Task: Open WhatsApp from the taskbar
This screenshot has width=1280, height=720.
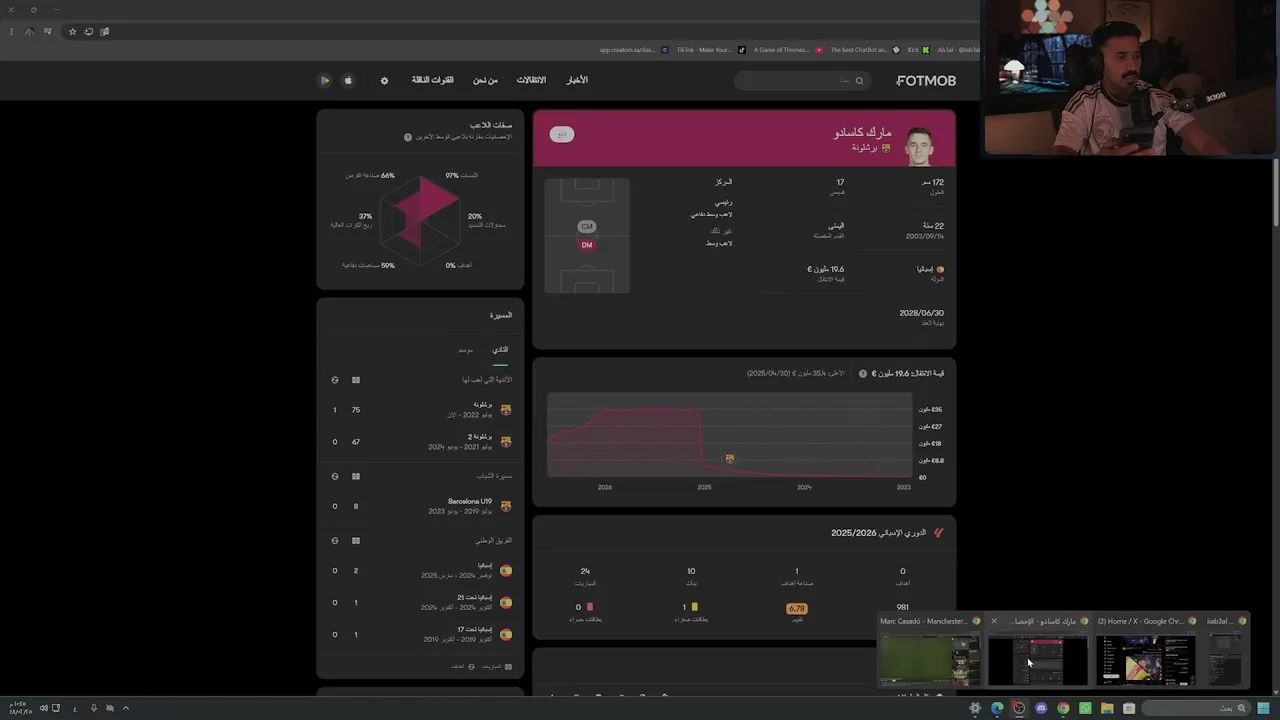Action: point(1085,708)
